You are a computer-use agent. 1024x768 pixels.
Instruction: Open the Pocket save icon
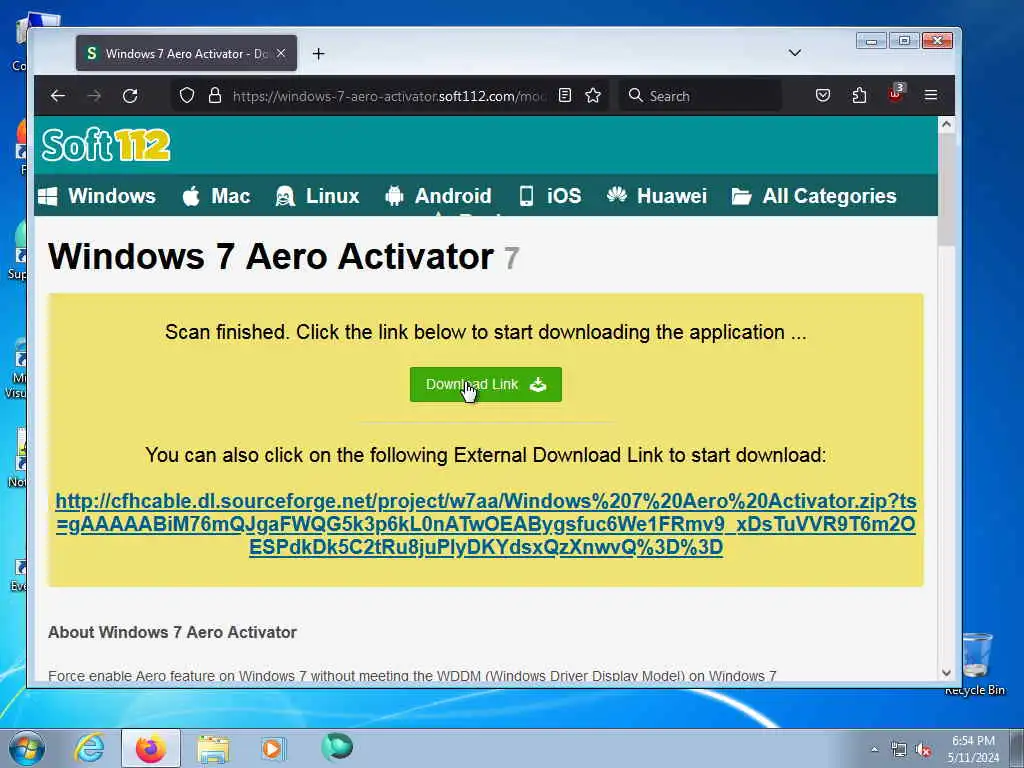pyautogui.click(x=823, y=96)
